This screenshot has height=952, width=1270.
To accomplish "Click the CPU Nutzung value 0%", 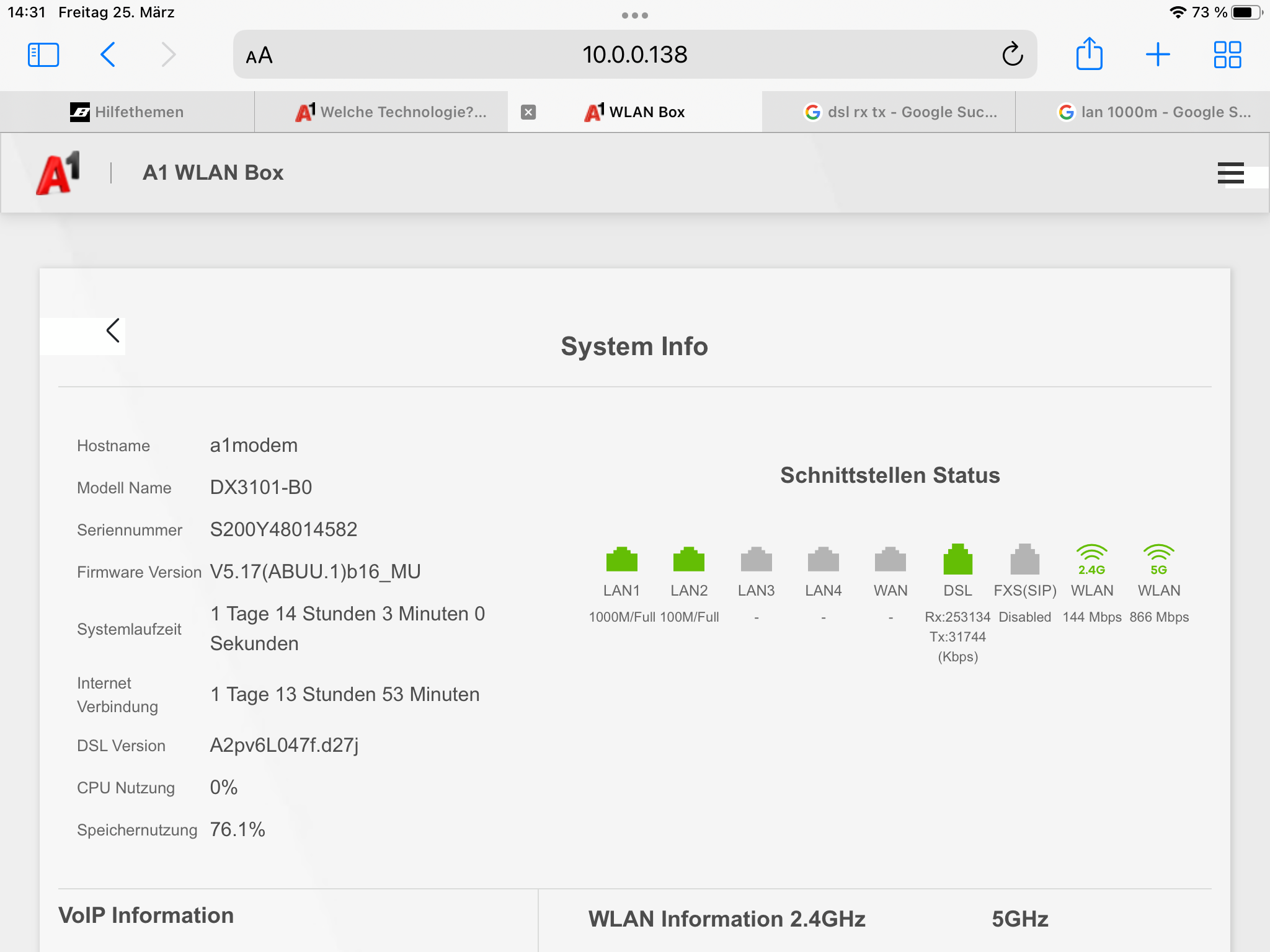I will 223,787.
